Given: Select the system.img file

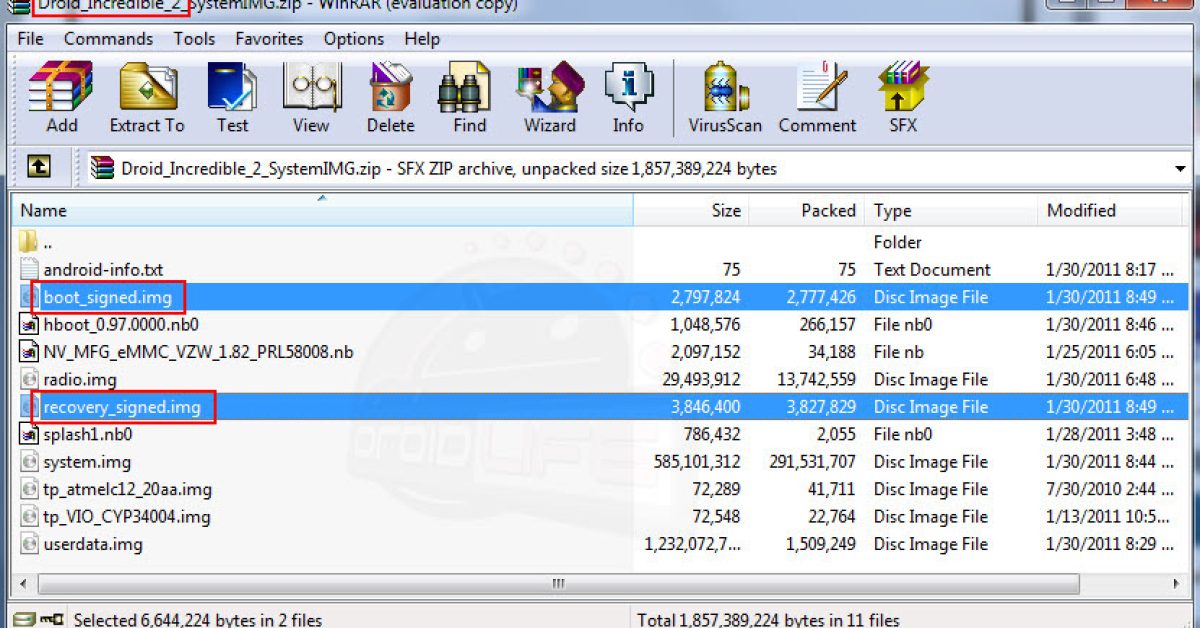Looking at the screenshot, I should (x=87, y=462).
